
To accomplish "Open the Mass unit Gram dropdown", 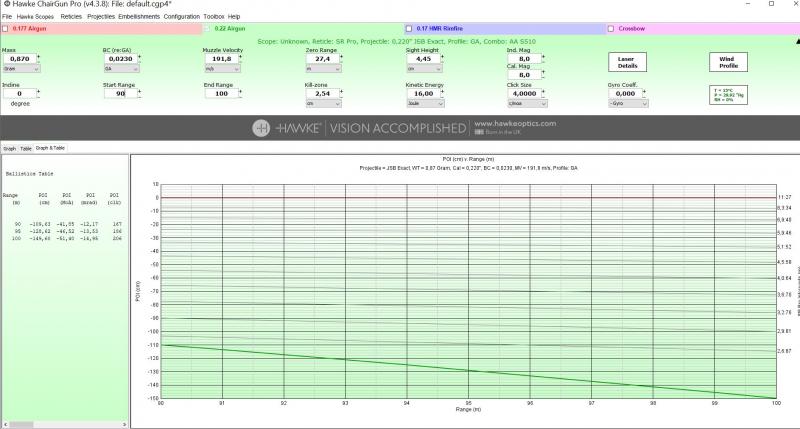I will (20, 70).
